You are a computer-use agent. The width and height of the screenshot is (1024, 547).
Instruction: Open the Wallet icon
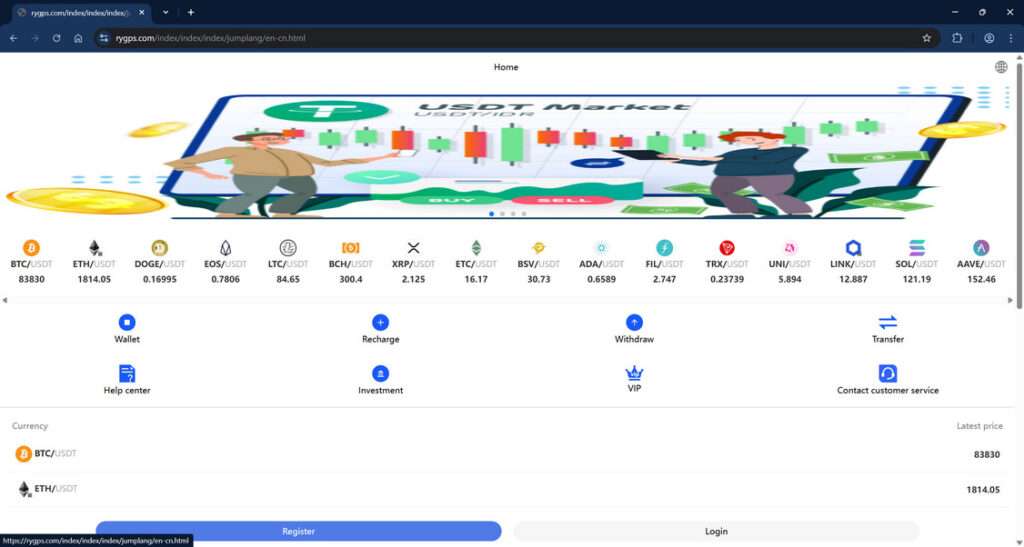tap(127, 322)
